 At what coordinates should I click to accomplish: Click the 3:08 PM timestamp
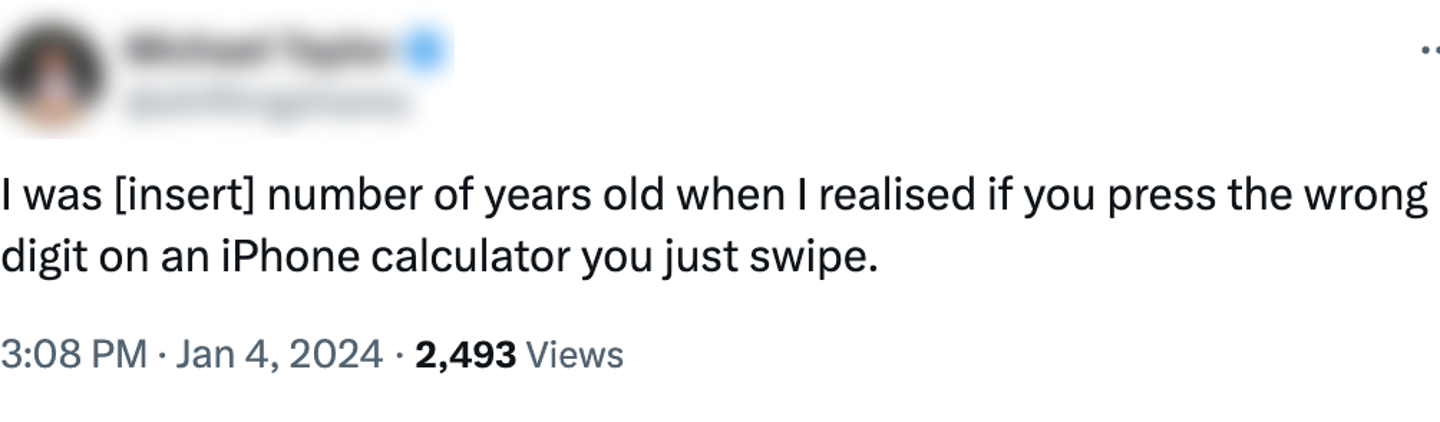(73, 354)
